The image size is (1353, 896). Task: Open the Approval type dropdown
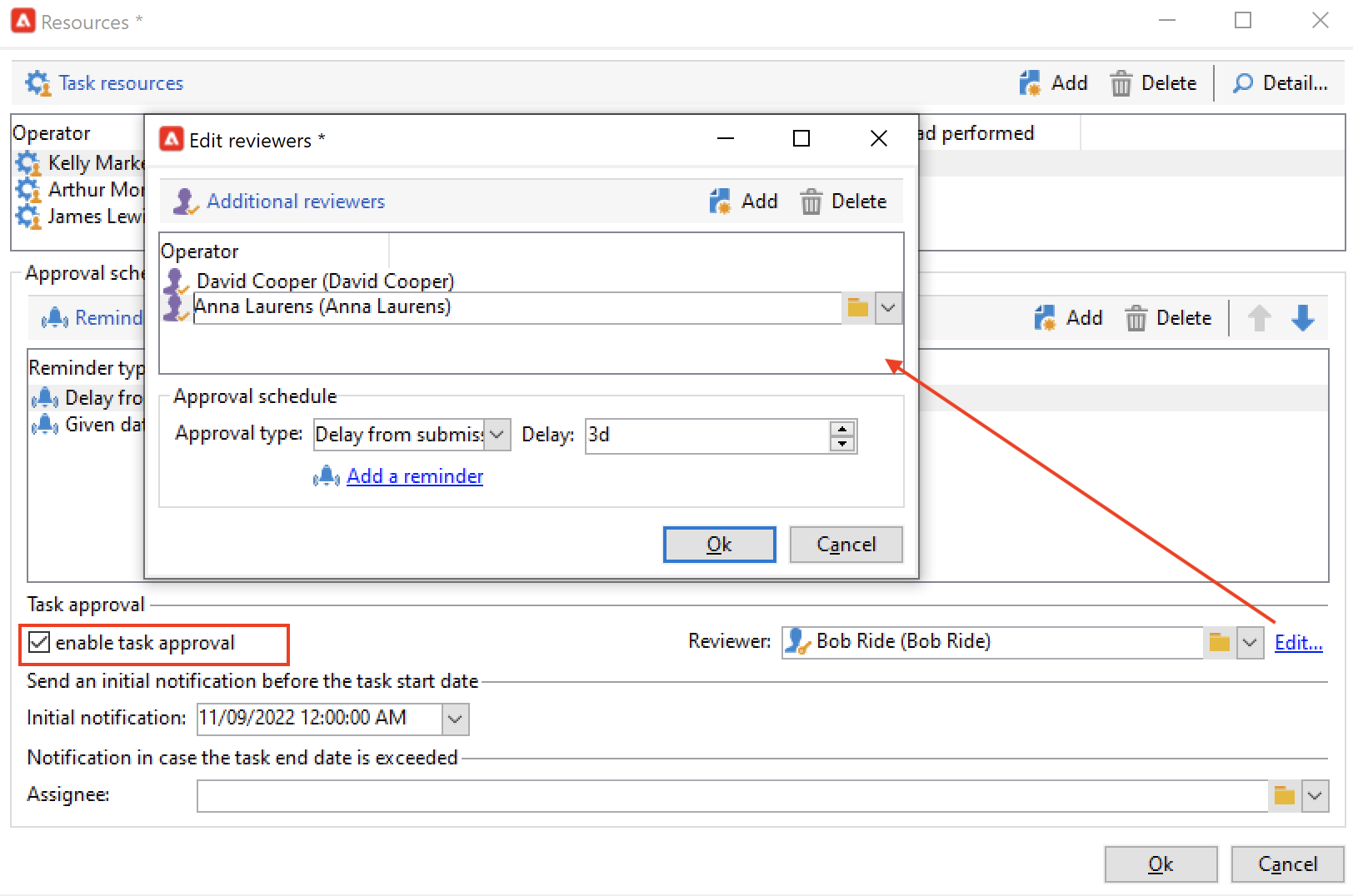[497, 435]
